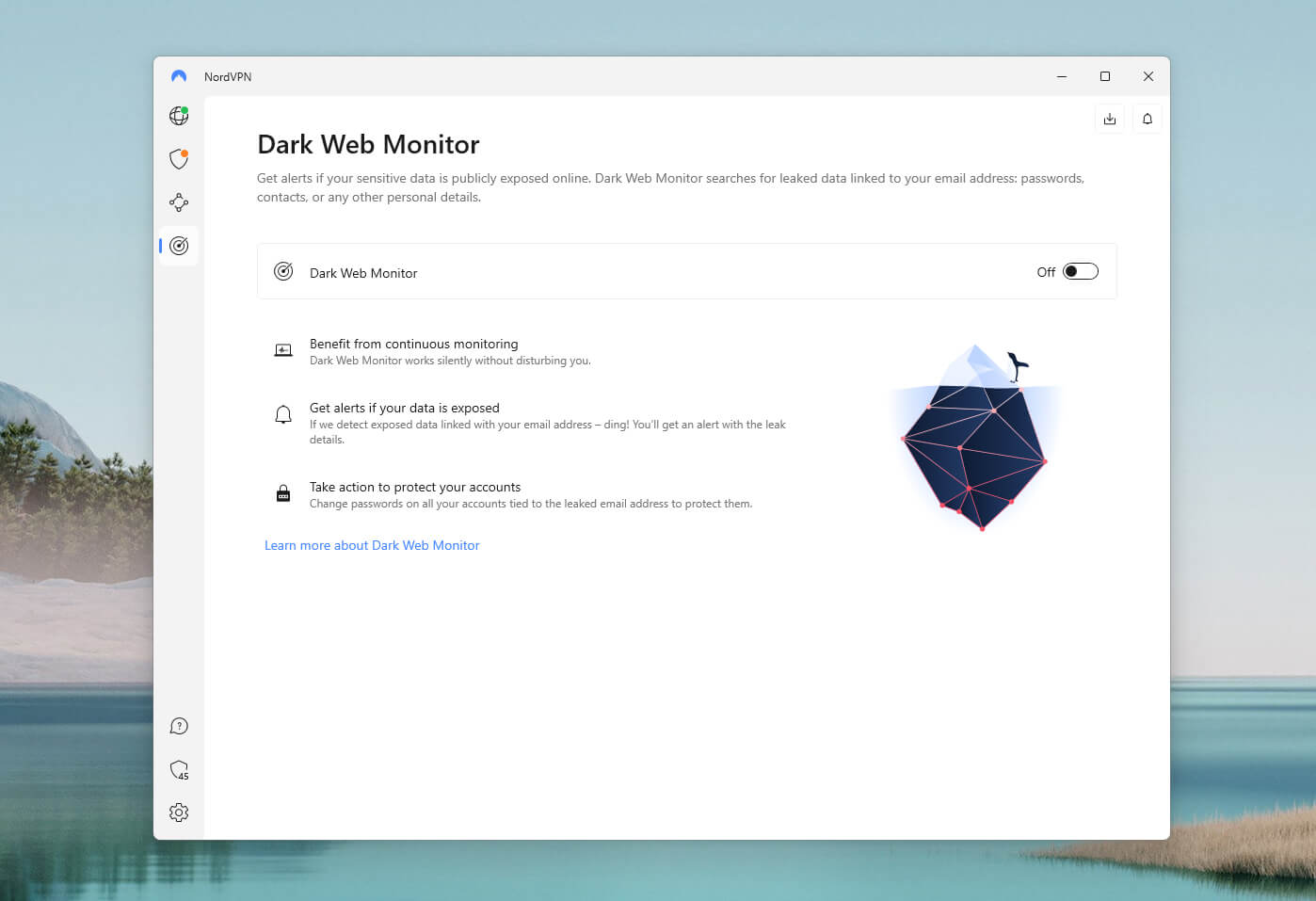1316x901 pixels.
Task: Turn on the Dark Web Monitor switch
Action: pyautogui.click(x=1081, y=271)
